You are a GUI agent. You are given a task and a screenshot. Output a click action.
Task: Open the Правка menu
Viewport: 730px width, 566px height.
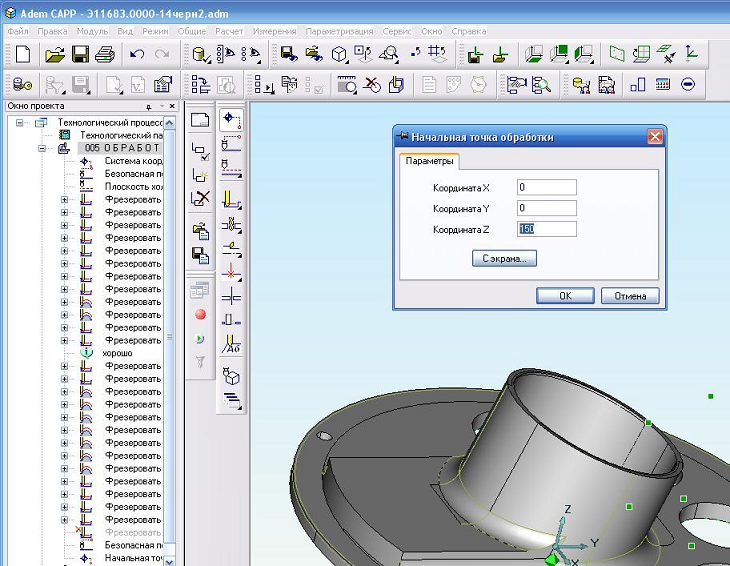pyautogui.click(x=52, y=31)
